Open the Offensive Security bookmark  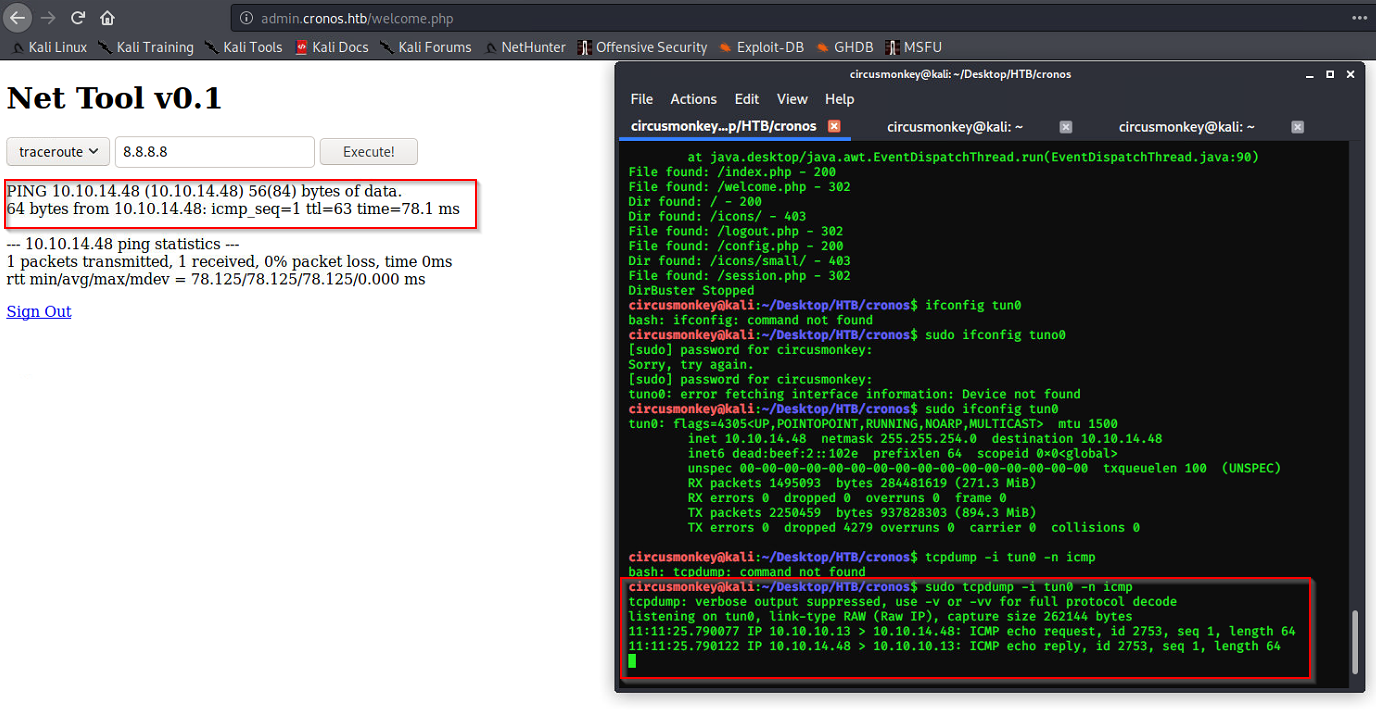click(642, 47)
